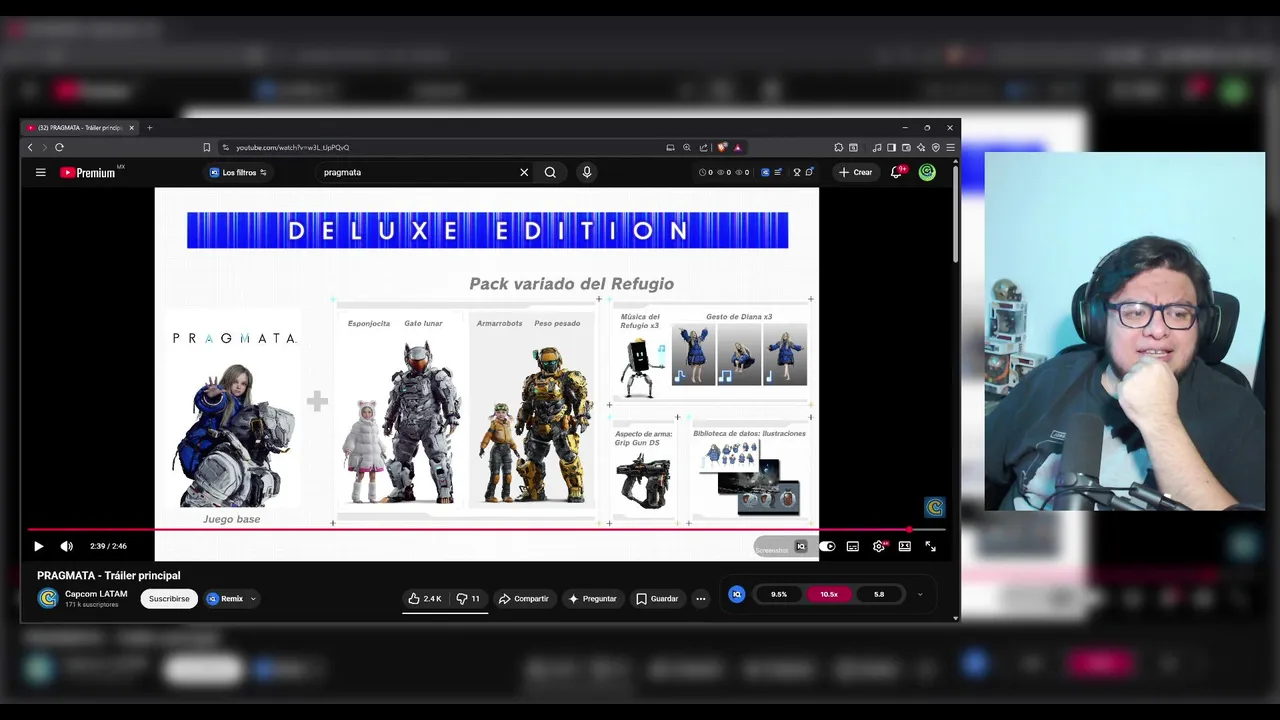Select the 9.5% stat pill

(779, 594)
